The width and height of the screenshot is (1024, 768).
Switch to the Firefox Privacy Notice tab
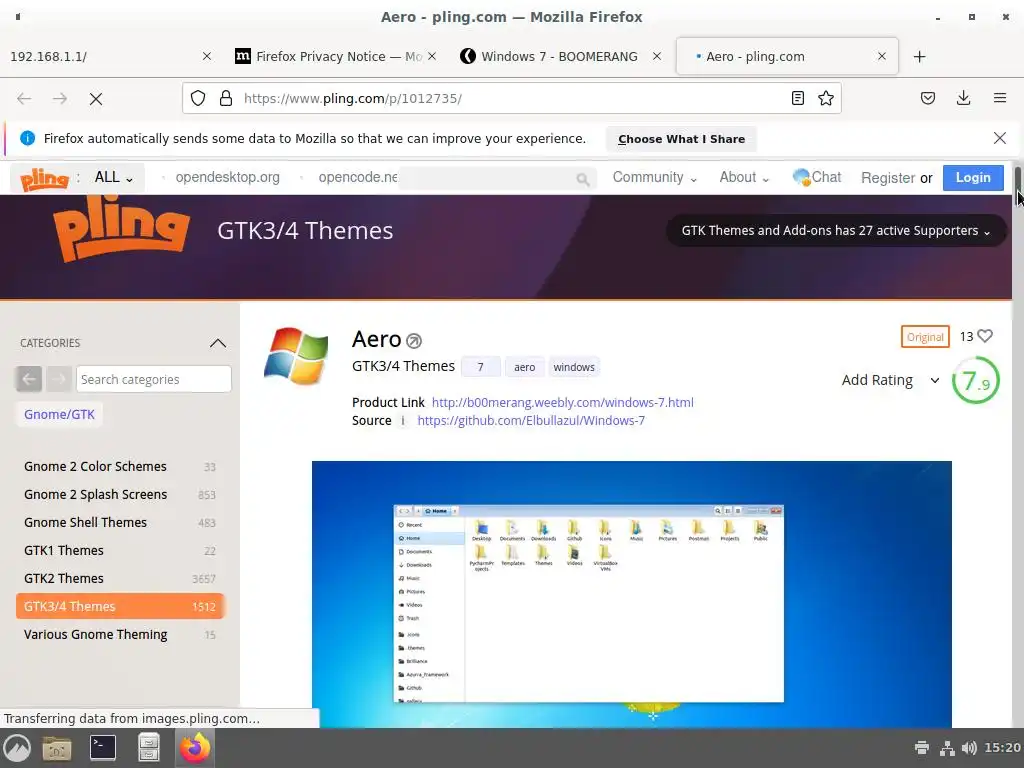tap(338, 57)
